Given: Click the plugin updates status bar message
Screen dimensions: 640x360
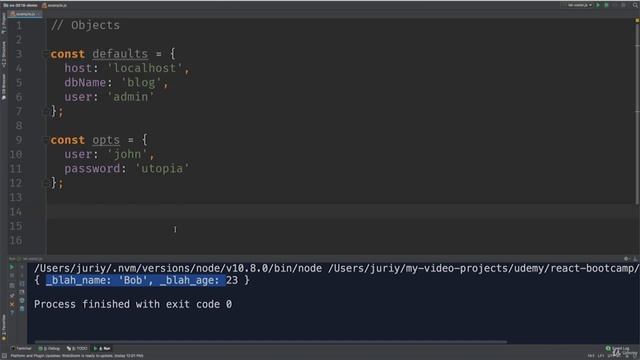Looking at the screenshot, I should [77, 356].
